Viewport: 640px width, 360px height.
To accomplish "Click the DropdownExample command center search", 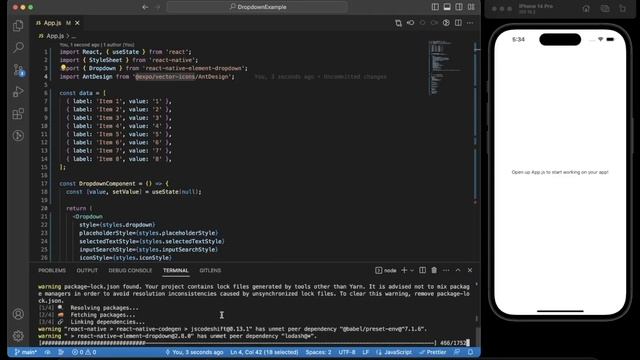I will 258,7.
